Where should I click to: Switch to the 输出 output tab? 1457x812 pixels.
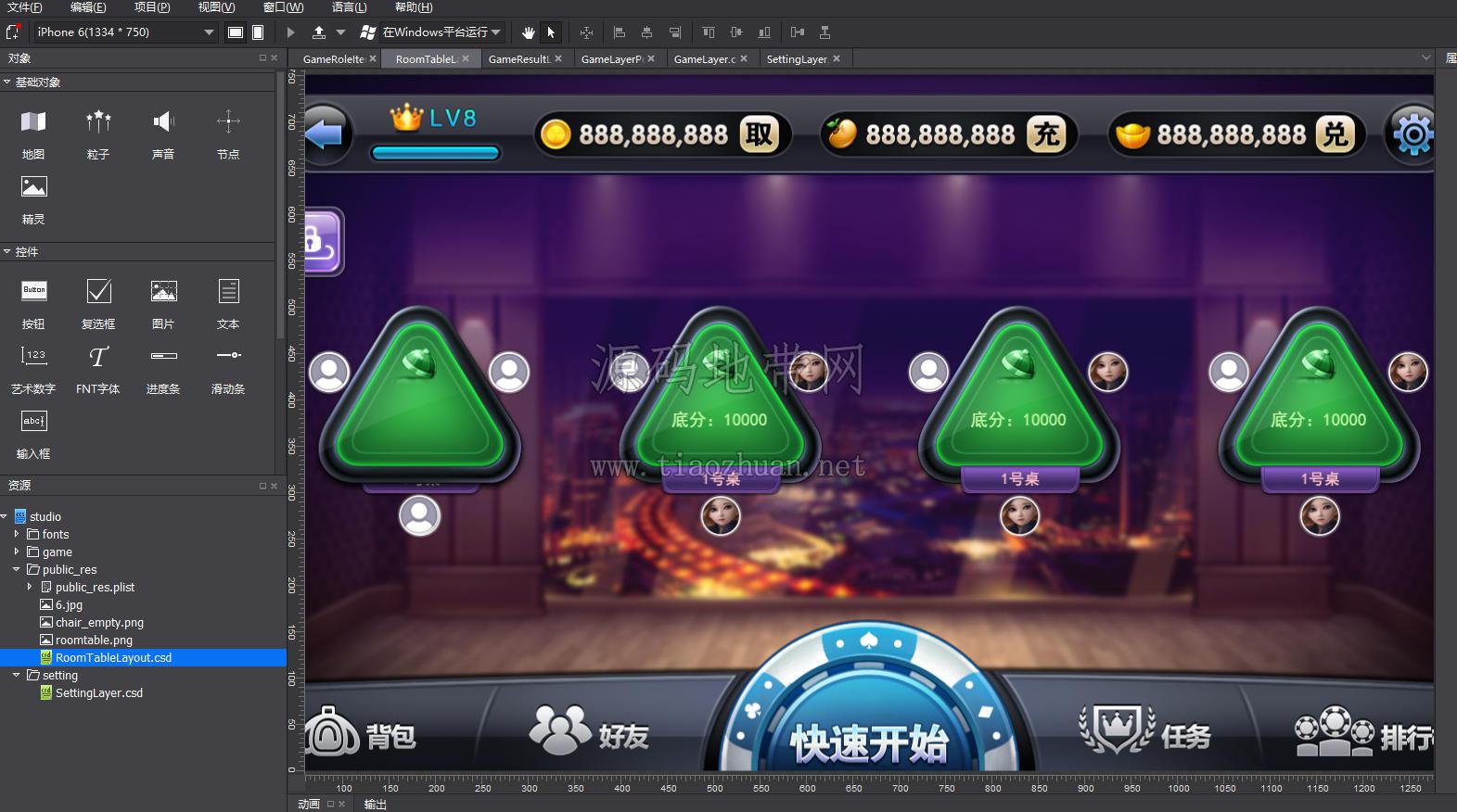pos(376,805)
